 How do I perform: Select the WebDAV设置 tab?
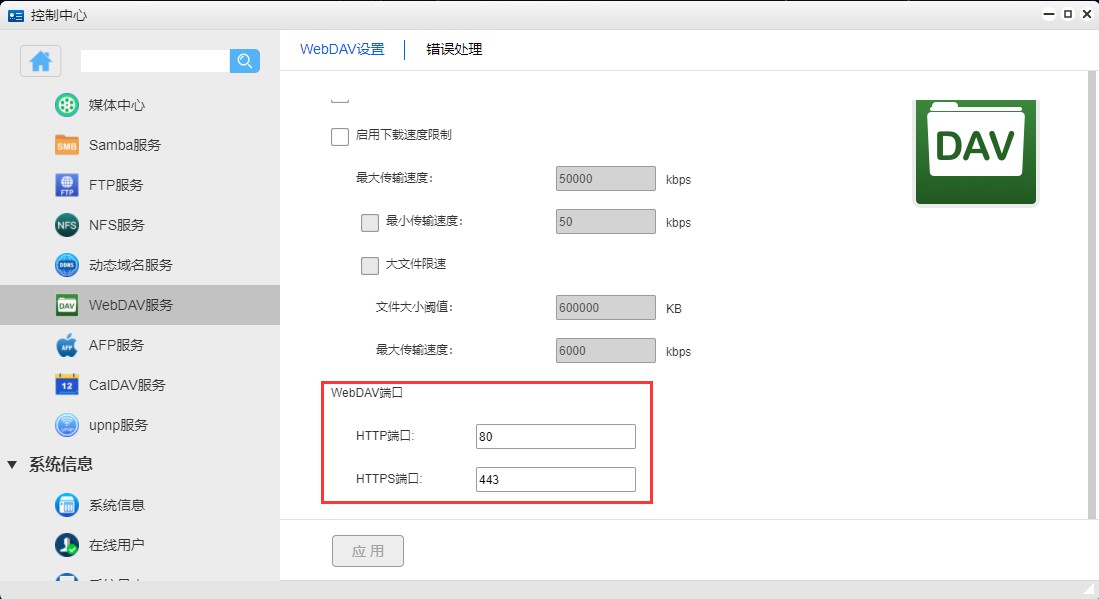pyautogui.click(x=342, y=49)
